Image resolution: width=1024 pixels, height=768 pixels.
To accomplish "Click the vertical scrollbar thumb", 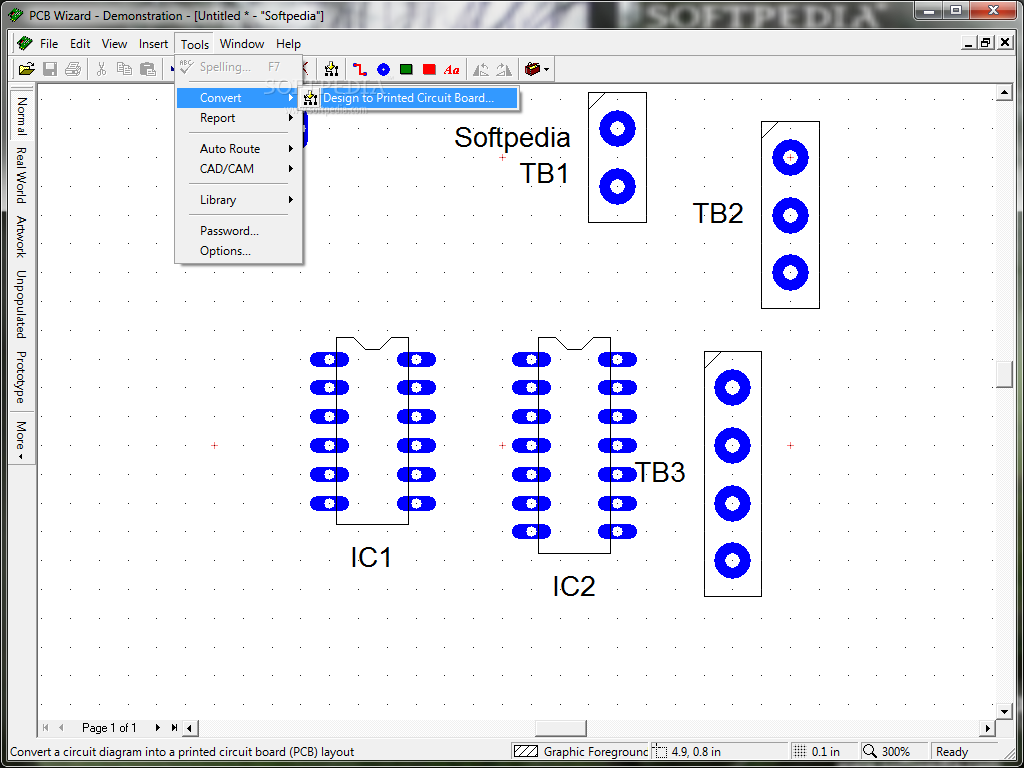I will pyautogui.click(x=1004, y=374).
